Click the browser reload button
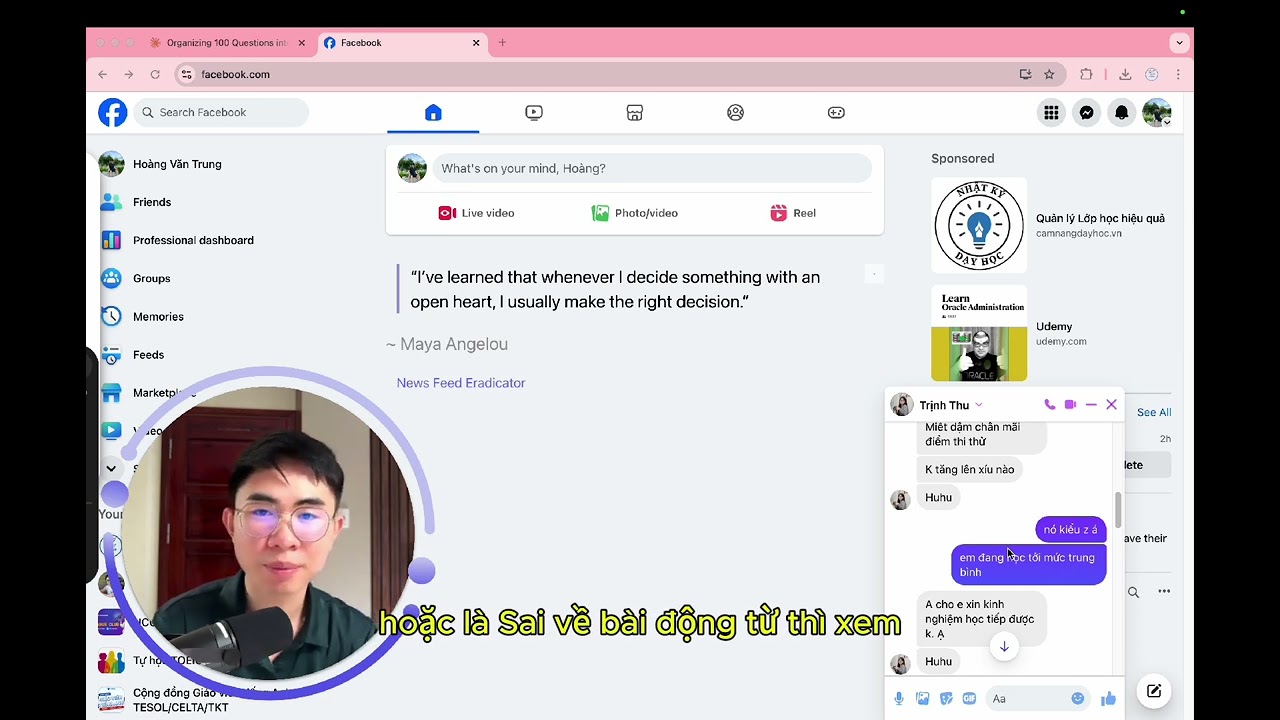Image resolution: width=1280 pixels, height=720 pixels. (x=155, y=74)
